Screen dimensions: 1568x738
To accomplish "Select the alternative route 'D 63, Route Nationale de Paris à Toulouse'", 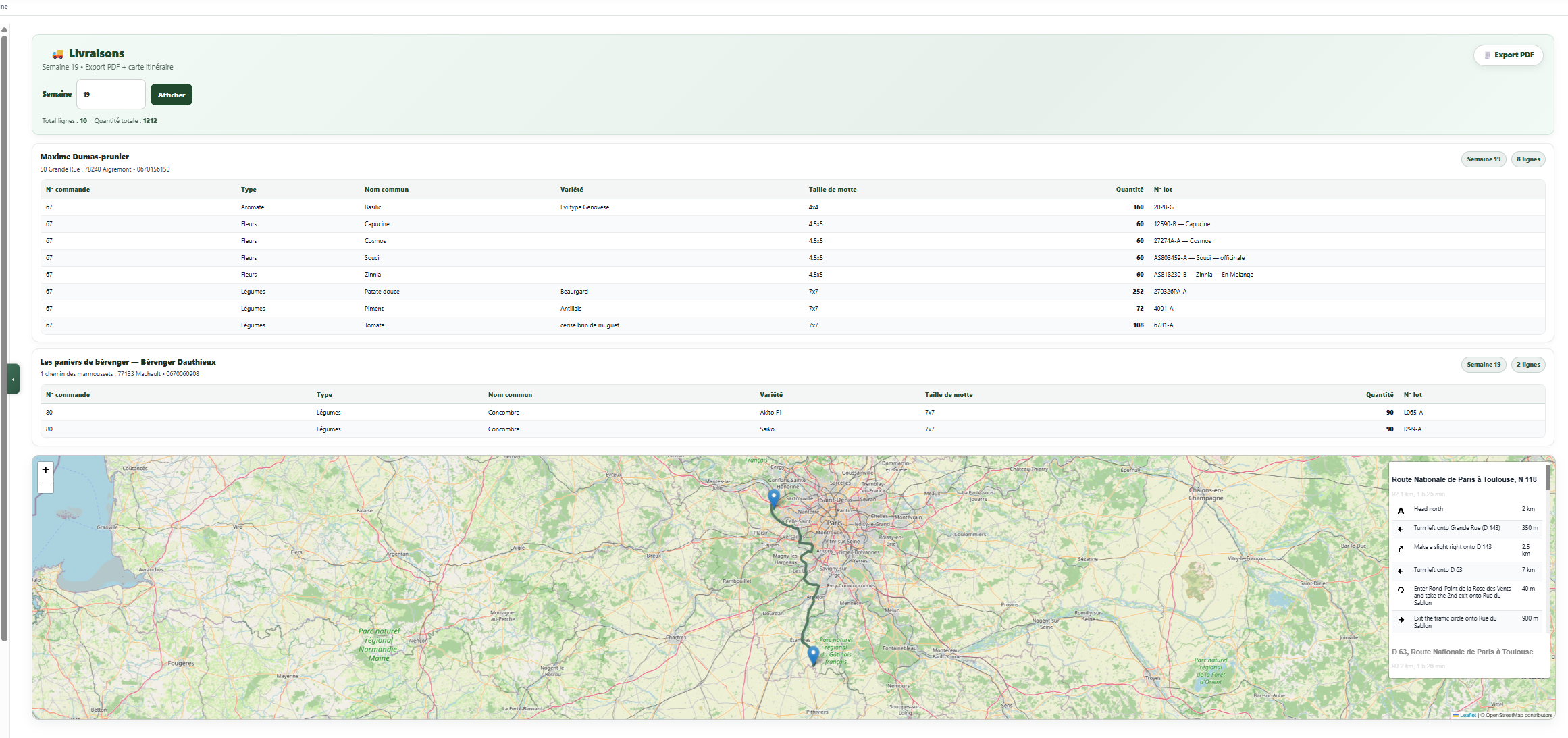I will [1462, 652].
